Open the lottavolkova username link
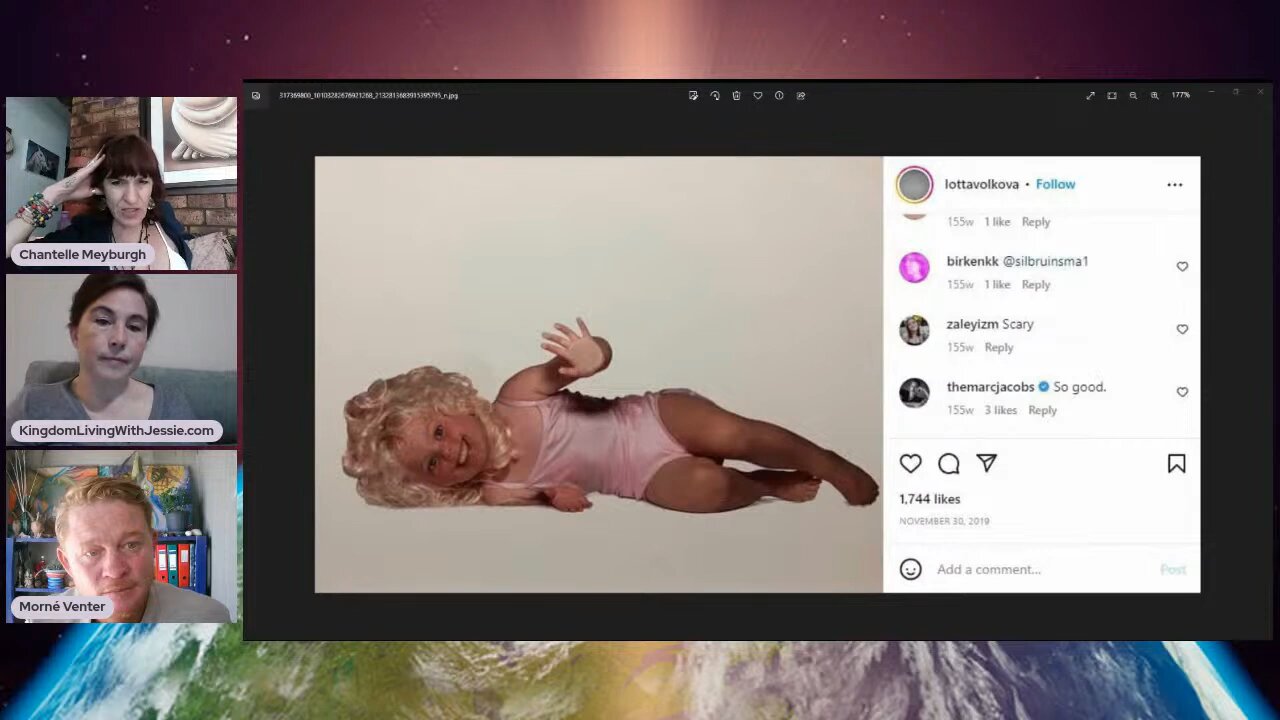1280x720 pixels. tap(982, 184)
